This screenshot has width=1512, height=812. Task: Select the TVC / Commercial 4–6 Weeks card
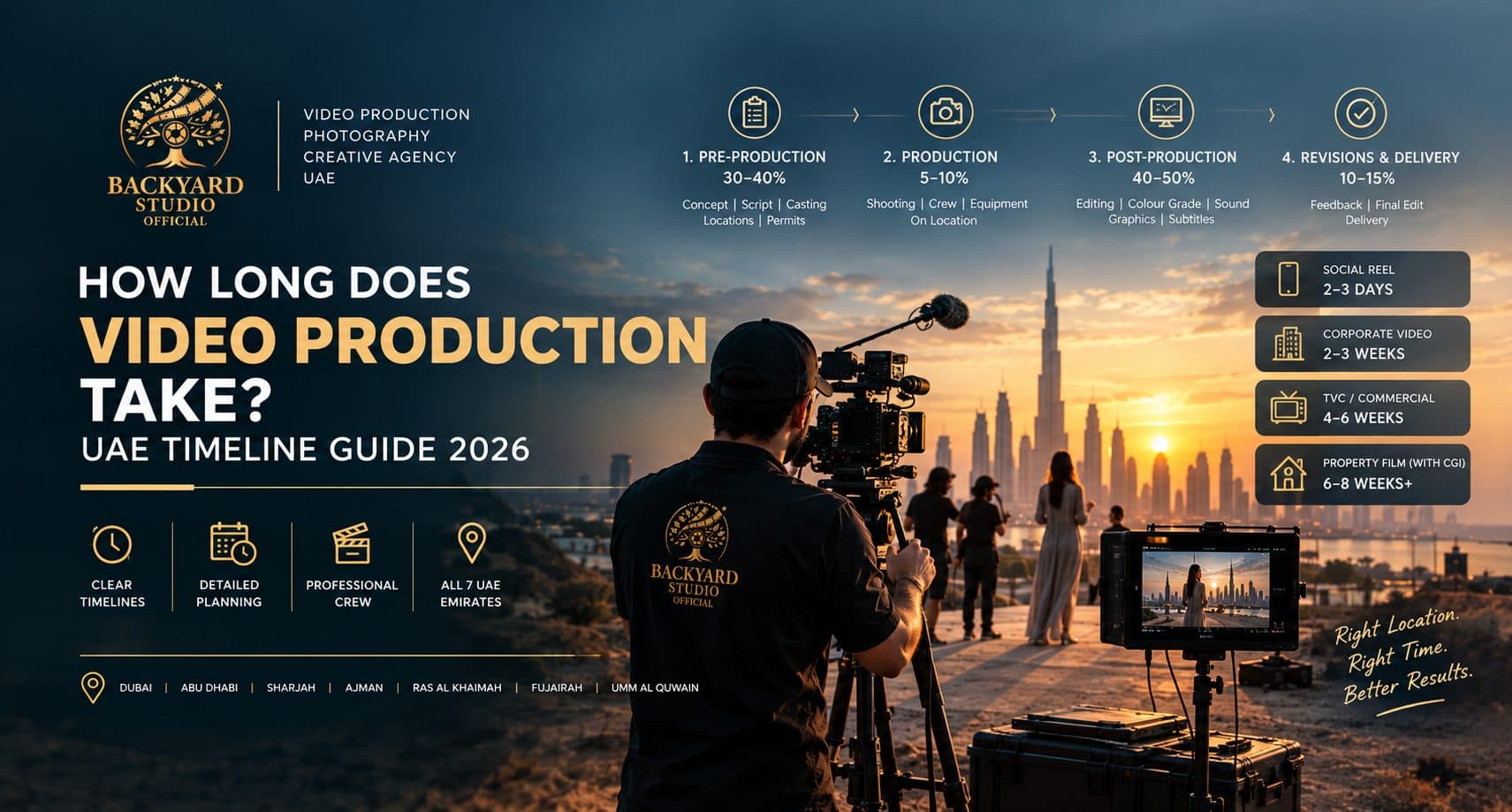point(1362,408)
